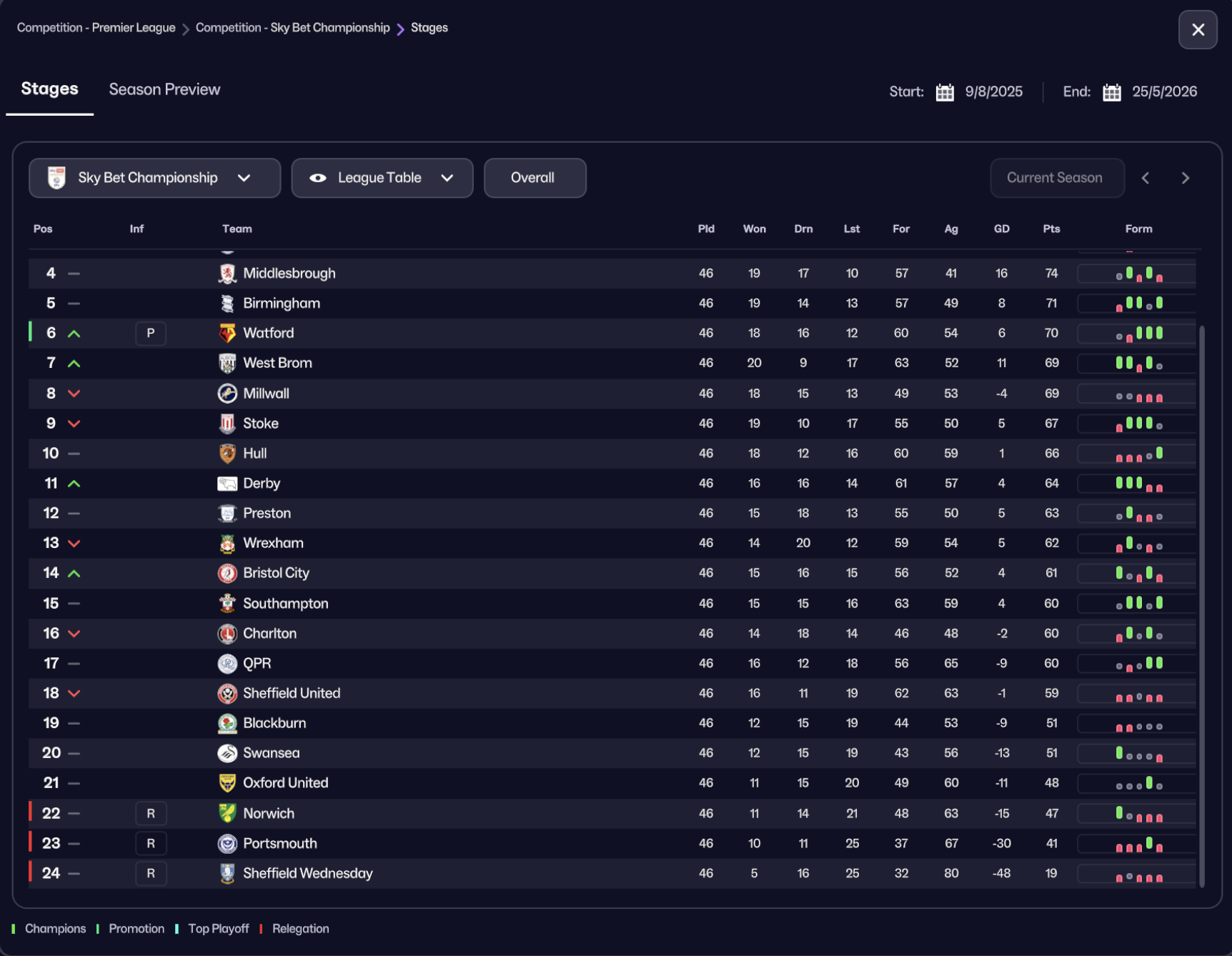This screenshot has width=1232, height=956.
Task: Click the Watford club crest
Action: (x=227, y=333)
